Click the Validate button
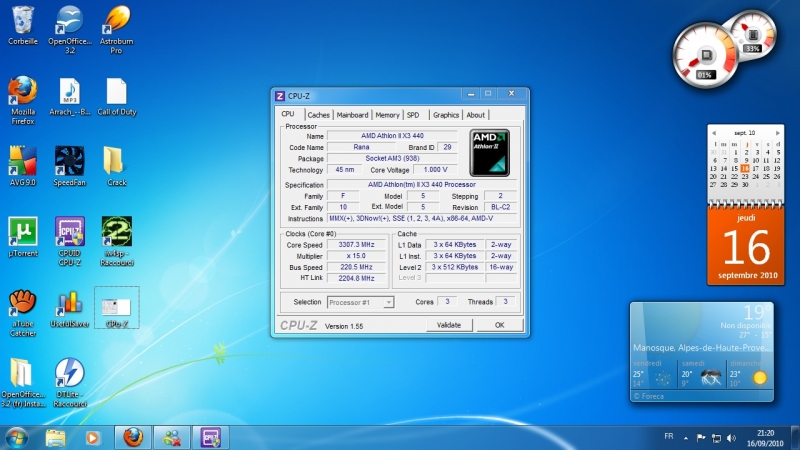The image size is (800, 450). (x=449, y=325)
